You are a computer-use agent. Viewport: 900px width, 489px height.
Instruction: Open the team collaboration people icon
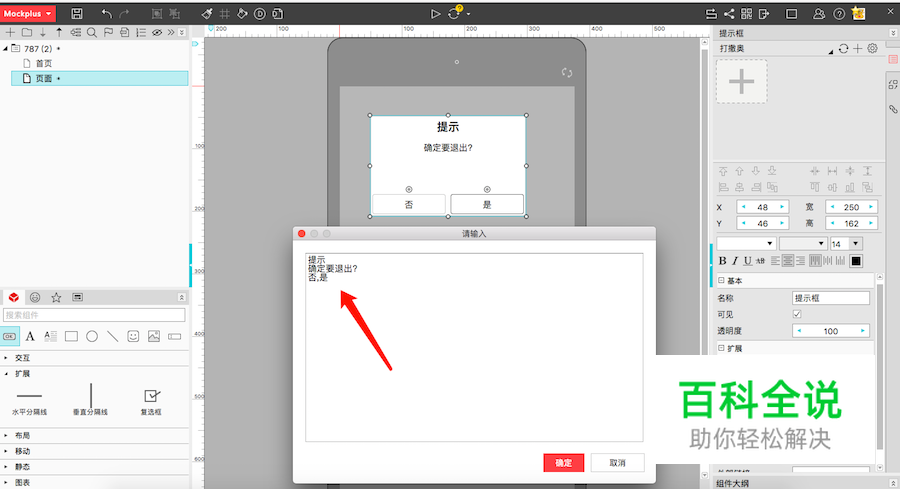[x=819, y=14]
